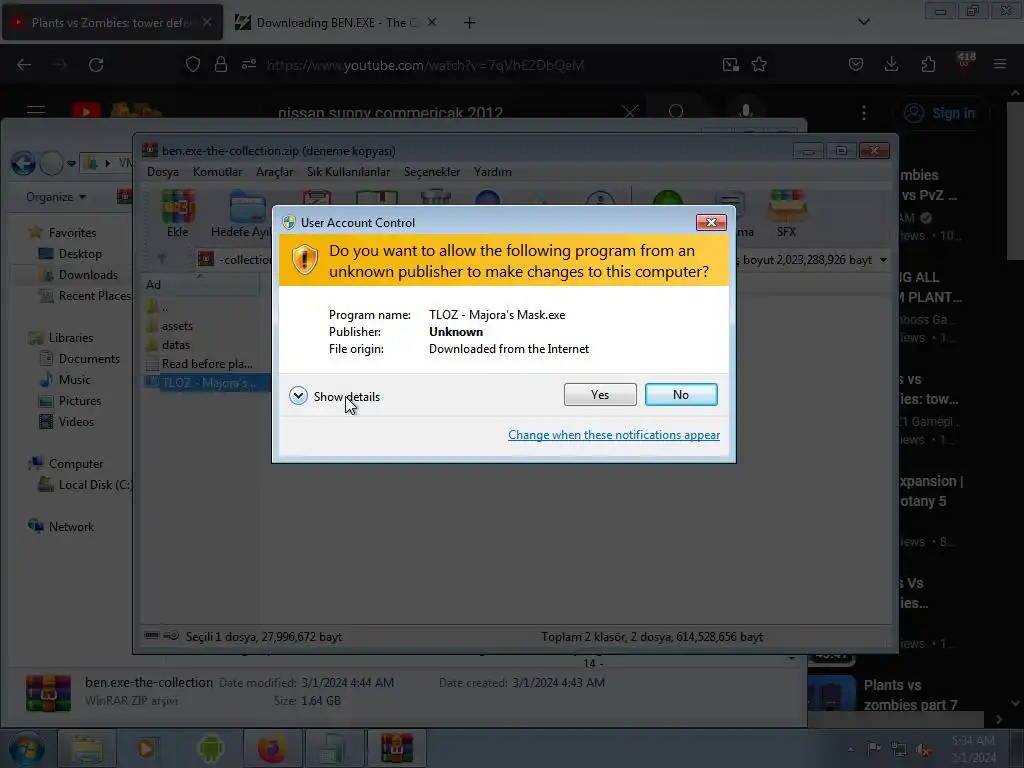This screenshot has height=768, width=1024.
Task: Select Network in Explorer navigation pane
Action: point(62,526)
